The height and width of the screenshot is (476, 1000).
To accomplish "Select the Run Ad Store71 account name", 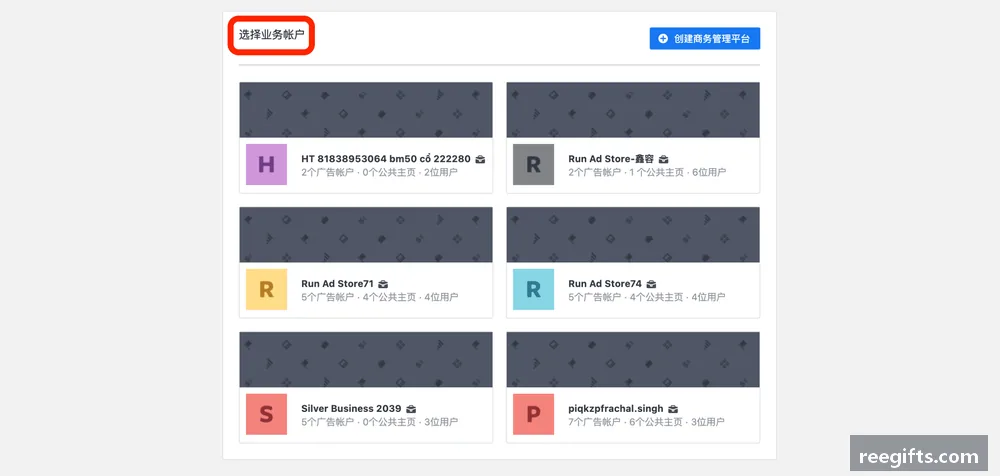I will coord(337,284).
